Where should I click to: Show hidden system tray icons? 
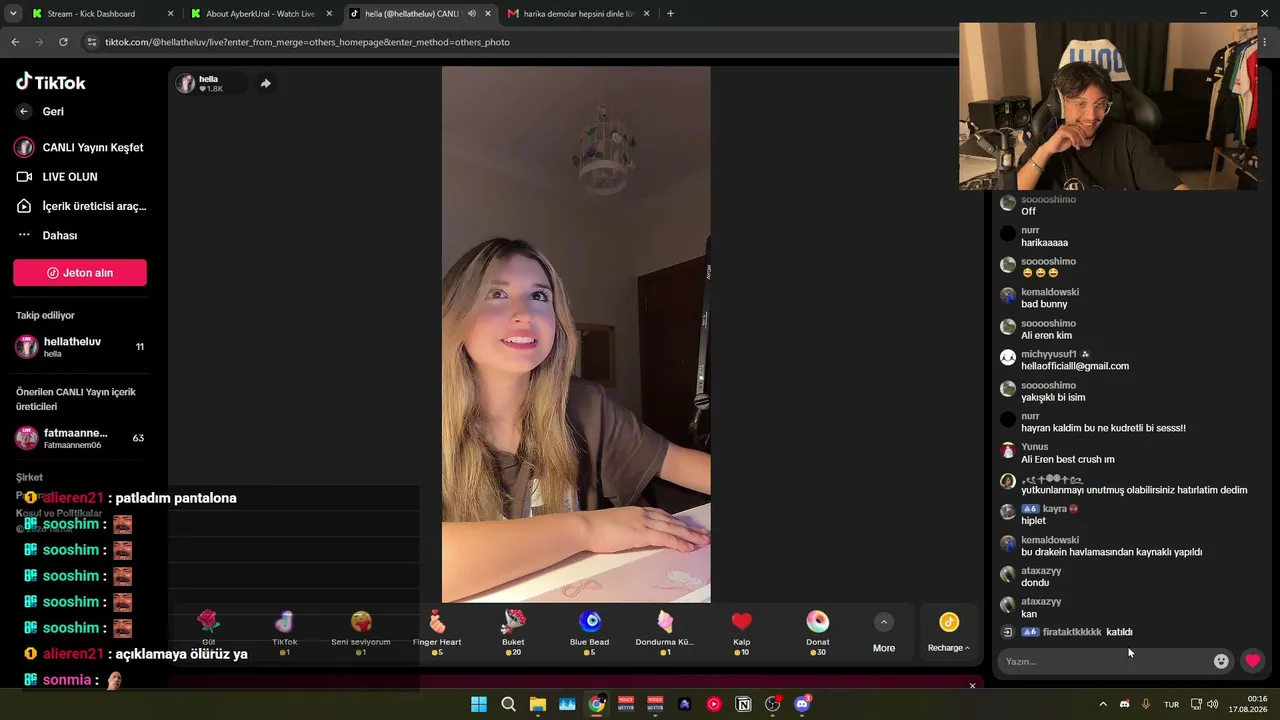1103,704
